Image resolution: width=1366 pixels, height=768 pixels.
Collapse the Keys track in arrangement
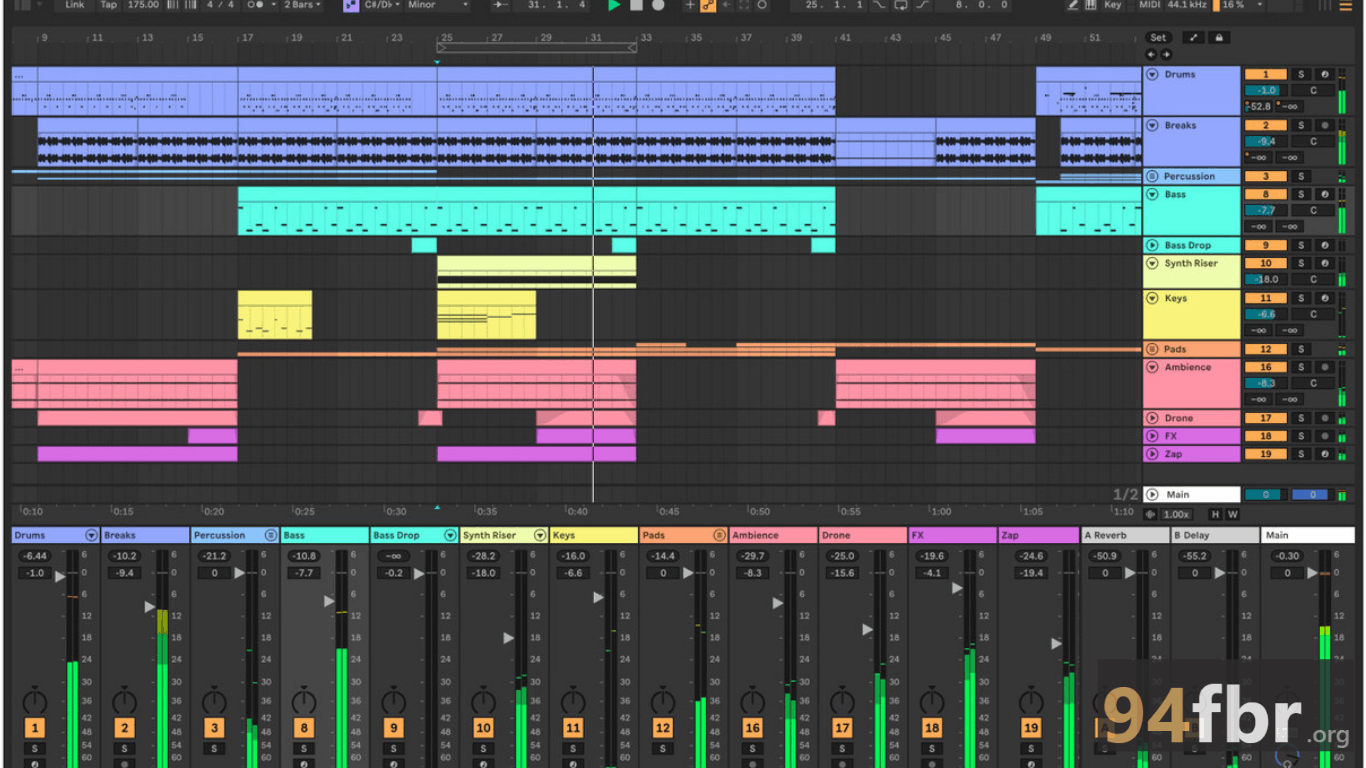[x=1152, y=298]
